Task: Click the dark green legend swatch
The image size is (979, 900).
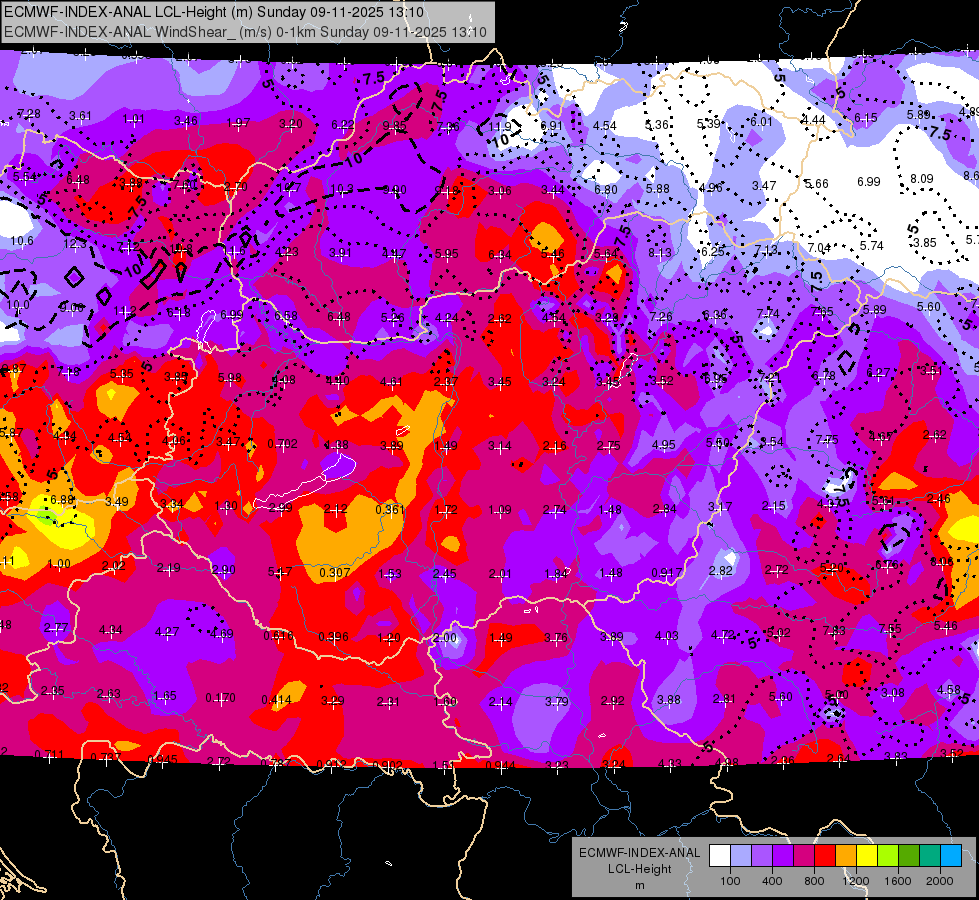Action: point(909,855)
